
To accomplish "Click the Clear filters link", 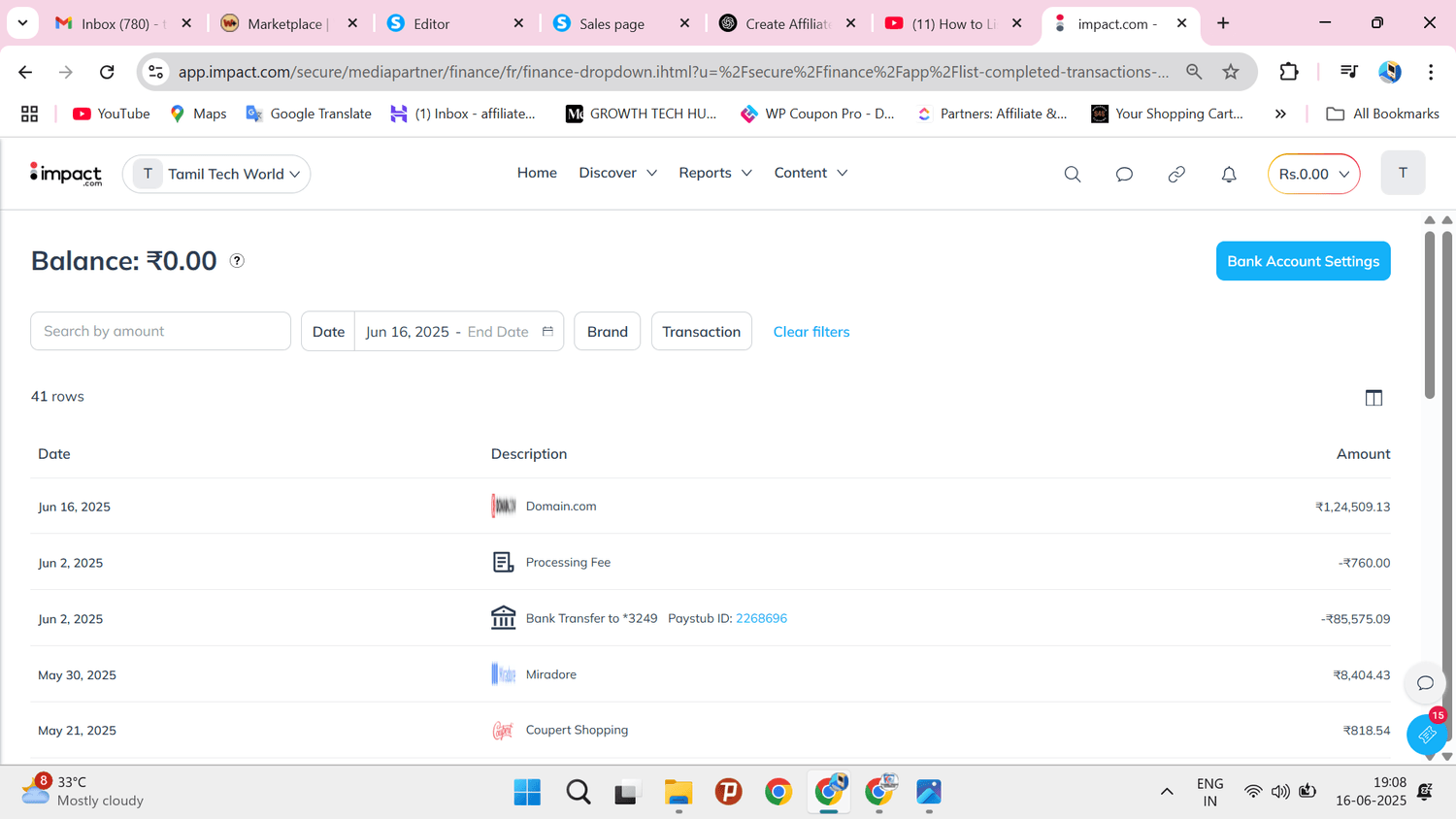I will click(811, 331).
